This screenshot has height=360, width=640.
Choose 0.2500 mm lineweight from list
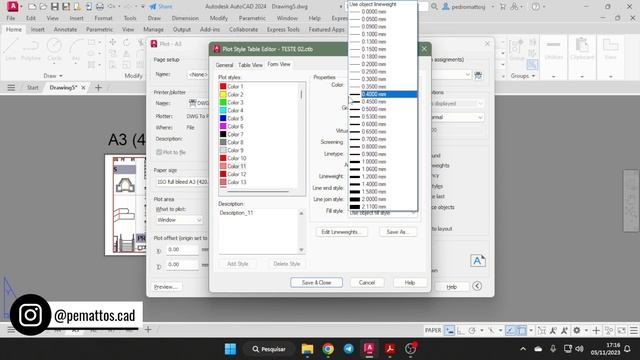tap(382, 71)
